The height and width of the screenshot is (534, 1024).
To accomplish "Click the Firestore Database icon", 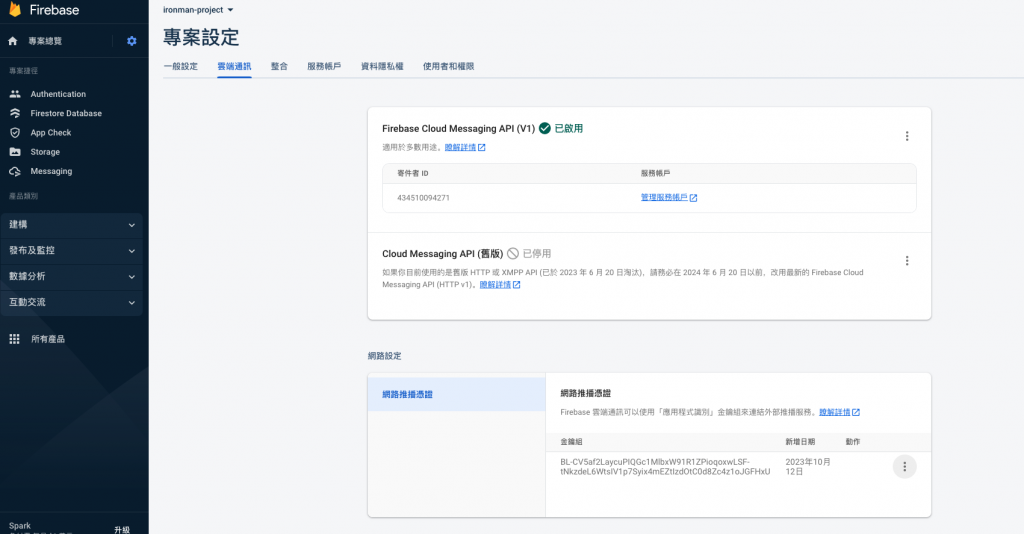I will (15, 113).
